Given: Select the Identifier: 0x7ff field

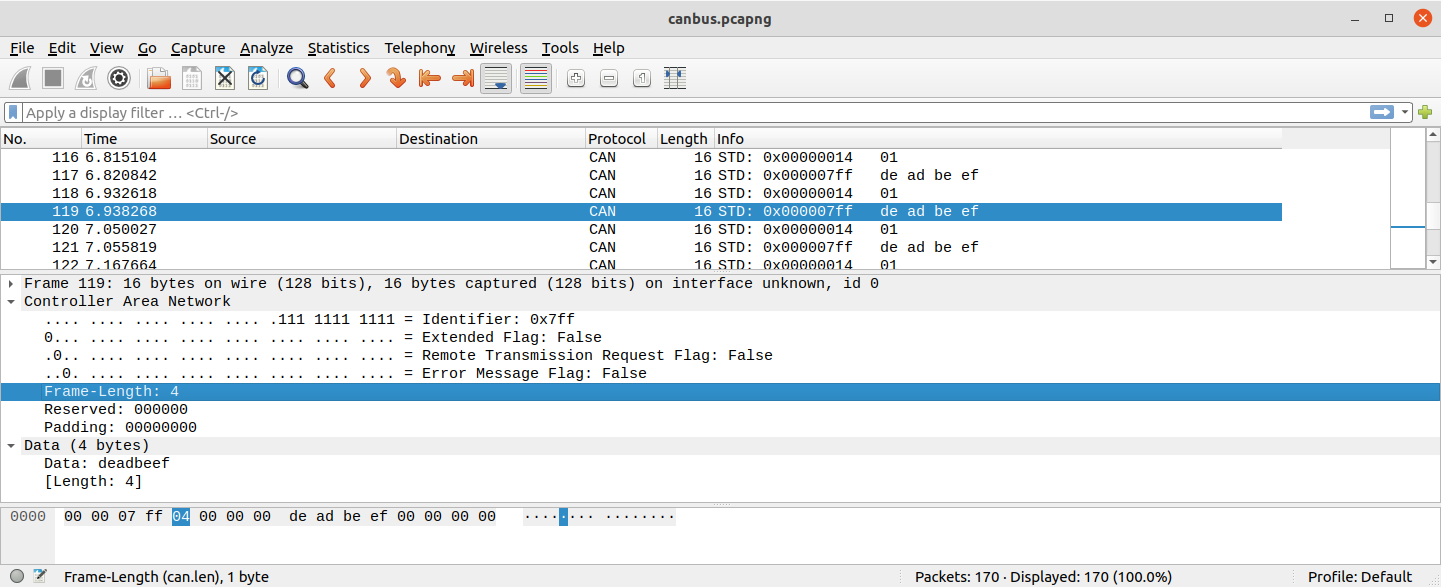Looking at the screenshot, I should 720,319.
